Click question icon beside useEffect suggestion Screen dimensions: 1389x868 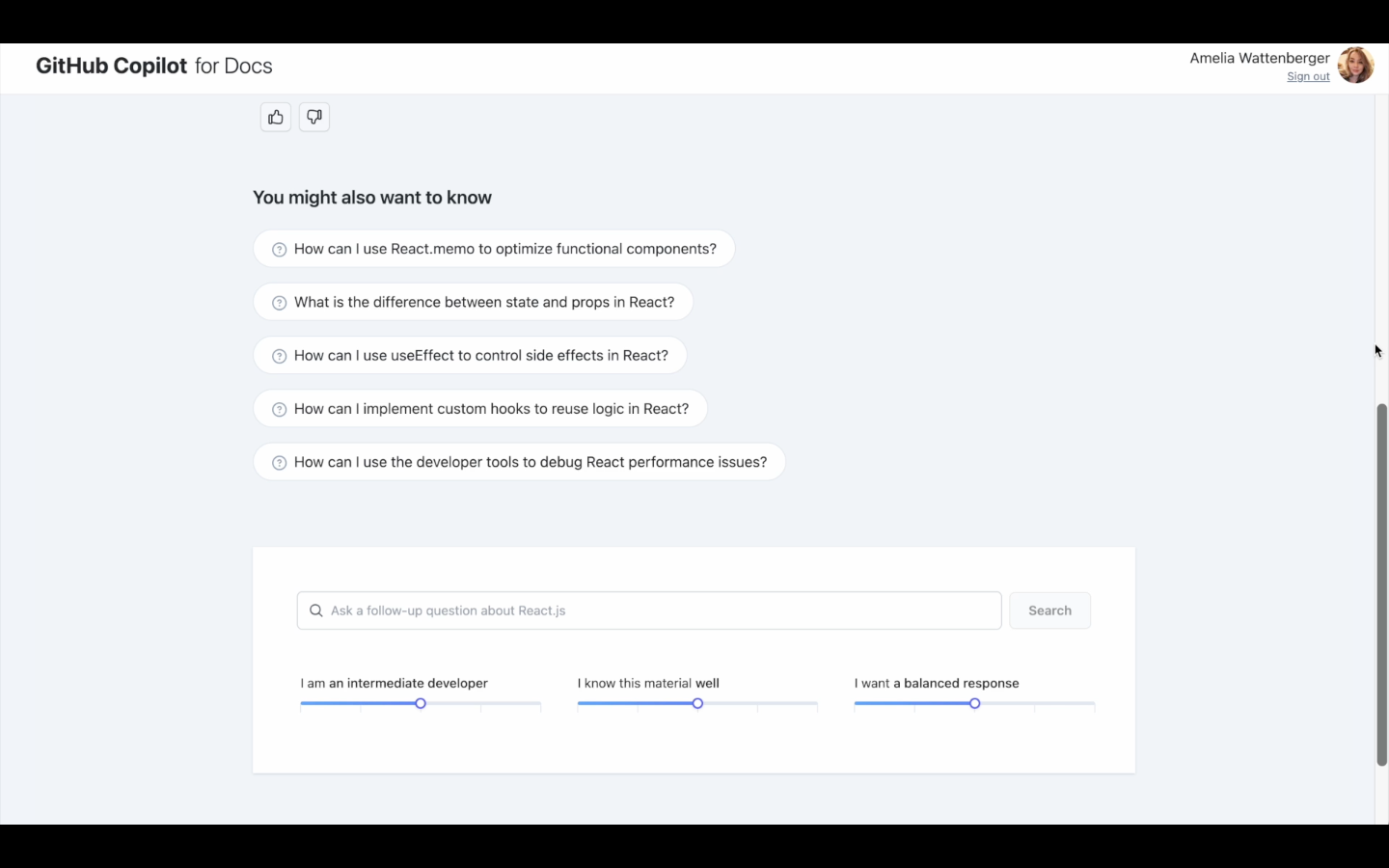click(x=279, y=356)
